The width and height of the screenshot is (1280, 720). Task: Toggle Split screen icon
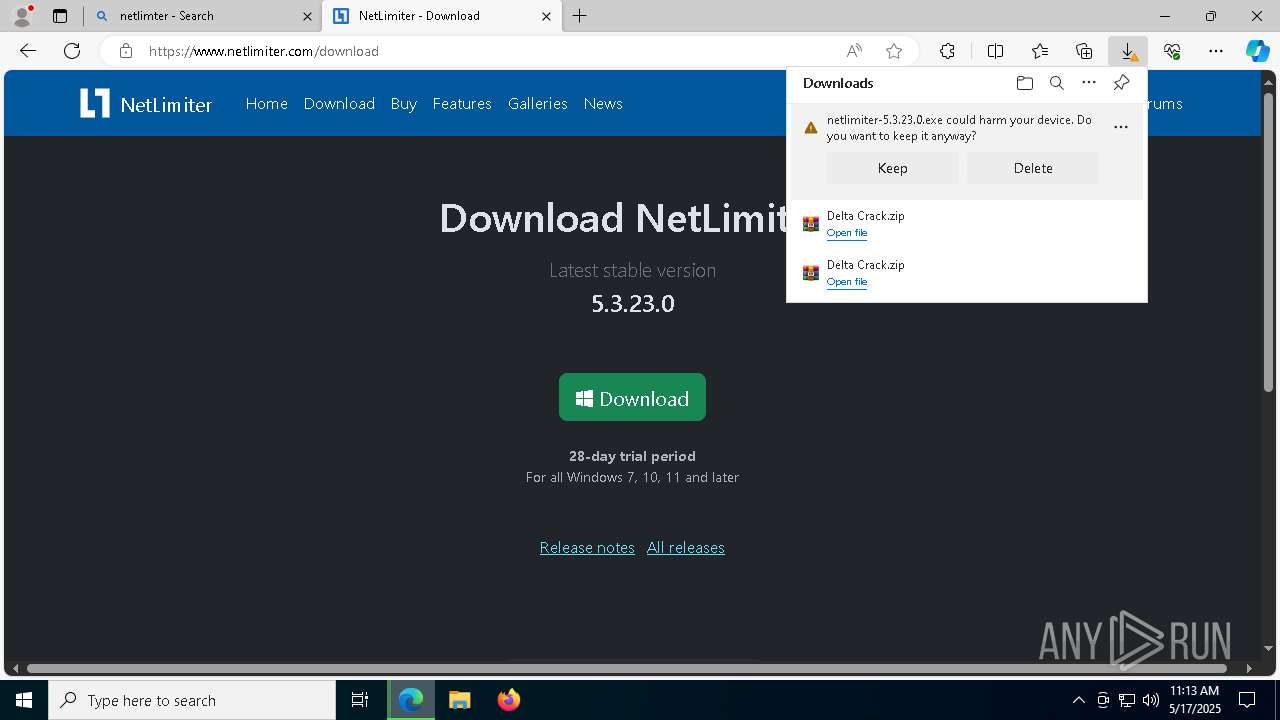(996, 51)
